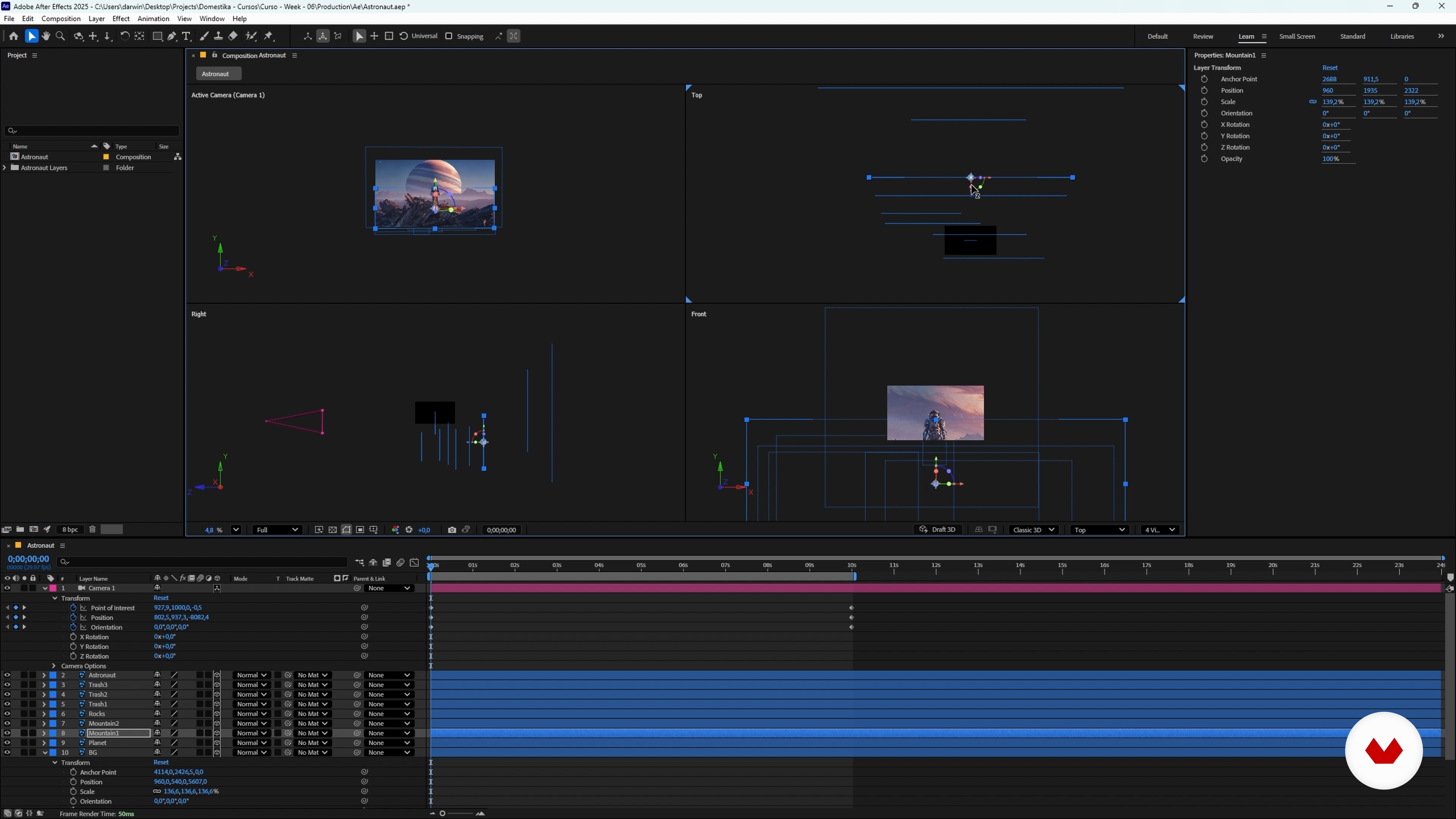Hide the Planet layer with eye icon
The width and height of the screenshot is (1456, 819).
tap(7, 743)
